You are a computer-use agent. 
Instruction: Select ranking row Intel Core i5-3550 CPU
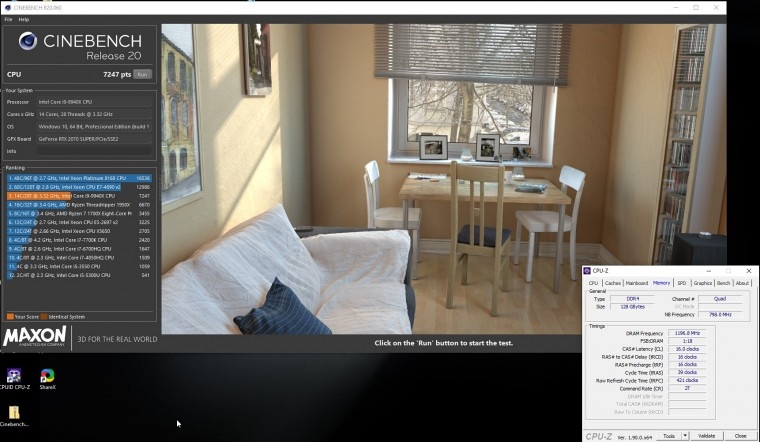[79, 266]
